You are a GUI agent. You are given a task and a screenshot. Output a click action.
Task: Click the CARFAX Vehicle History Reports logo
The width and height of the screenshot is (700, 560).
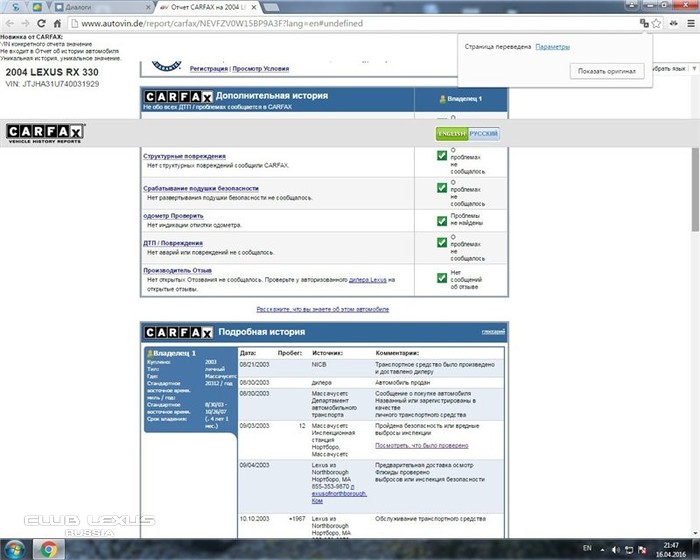pos(45,134)
